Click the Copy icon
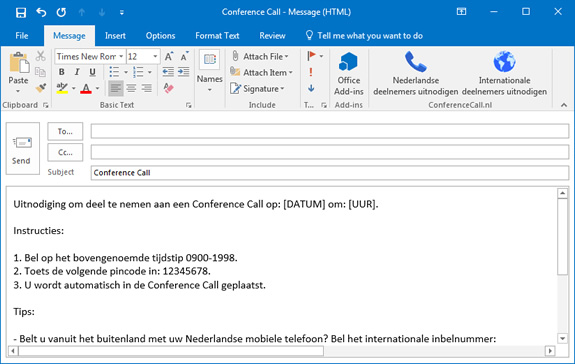The height and width of the screenshot is (364, 575). point(40,72)
